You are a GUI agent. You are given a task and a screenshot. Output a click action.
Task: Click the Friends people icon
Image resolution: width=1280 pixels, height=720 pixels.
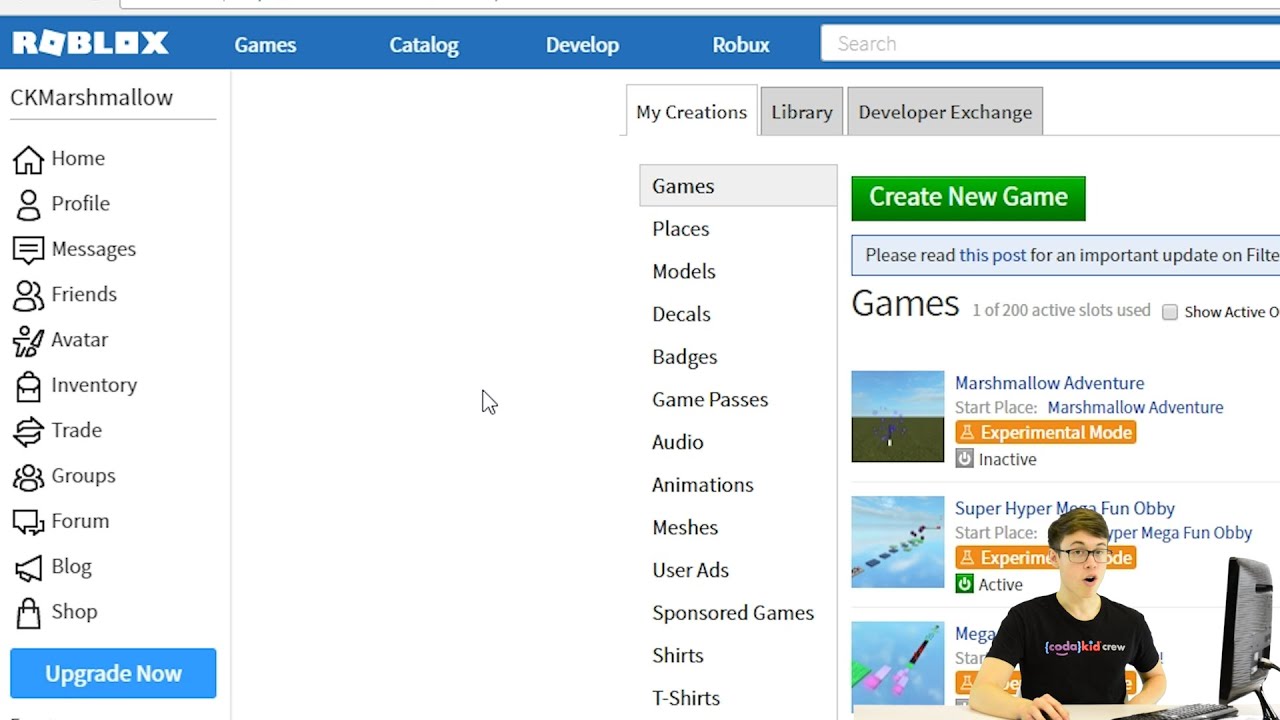(x=28, y=295)
